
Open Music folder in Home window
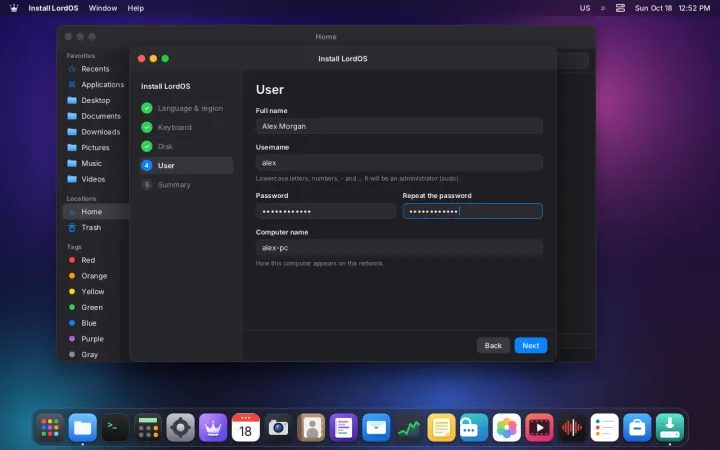point(96,163)
